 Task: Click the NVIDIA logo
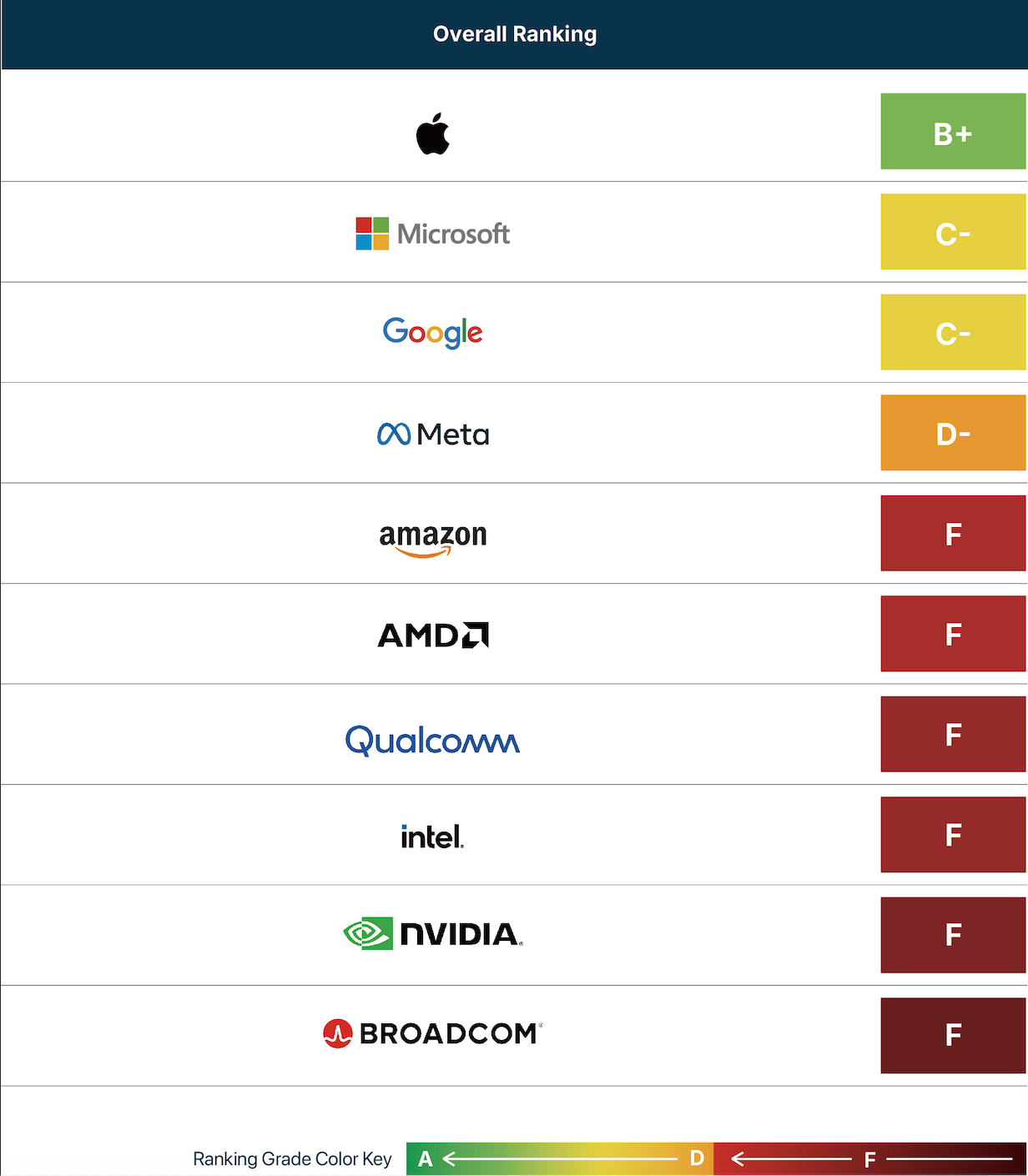(x=432, y=934)
